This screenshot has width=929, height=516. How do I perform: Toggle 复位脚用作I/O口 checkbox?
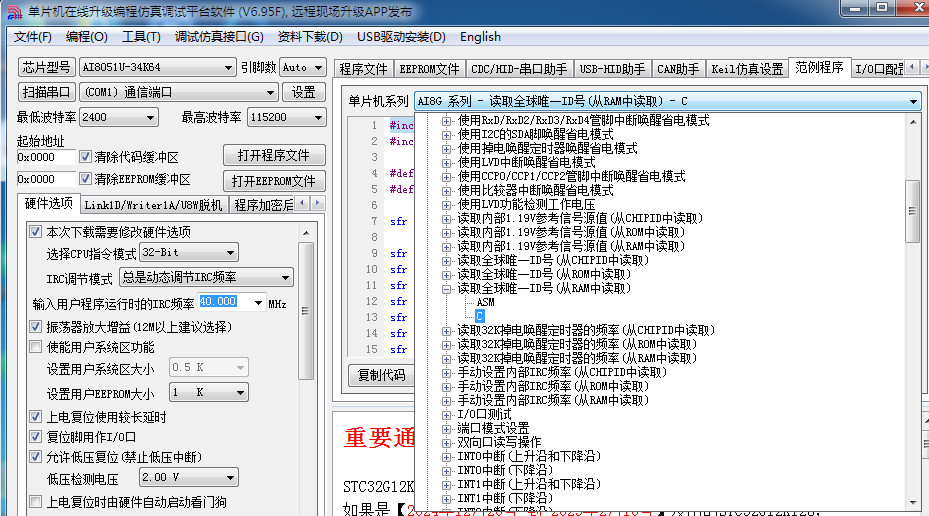pos(36,437)
